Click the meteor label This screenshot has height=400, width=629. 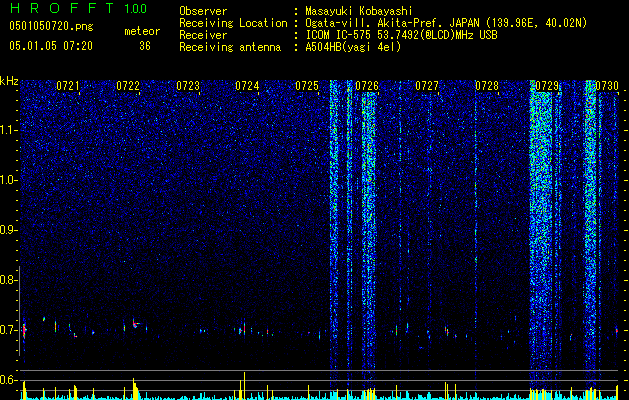(x=142, y=31)
